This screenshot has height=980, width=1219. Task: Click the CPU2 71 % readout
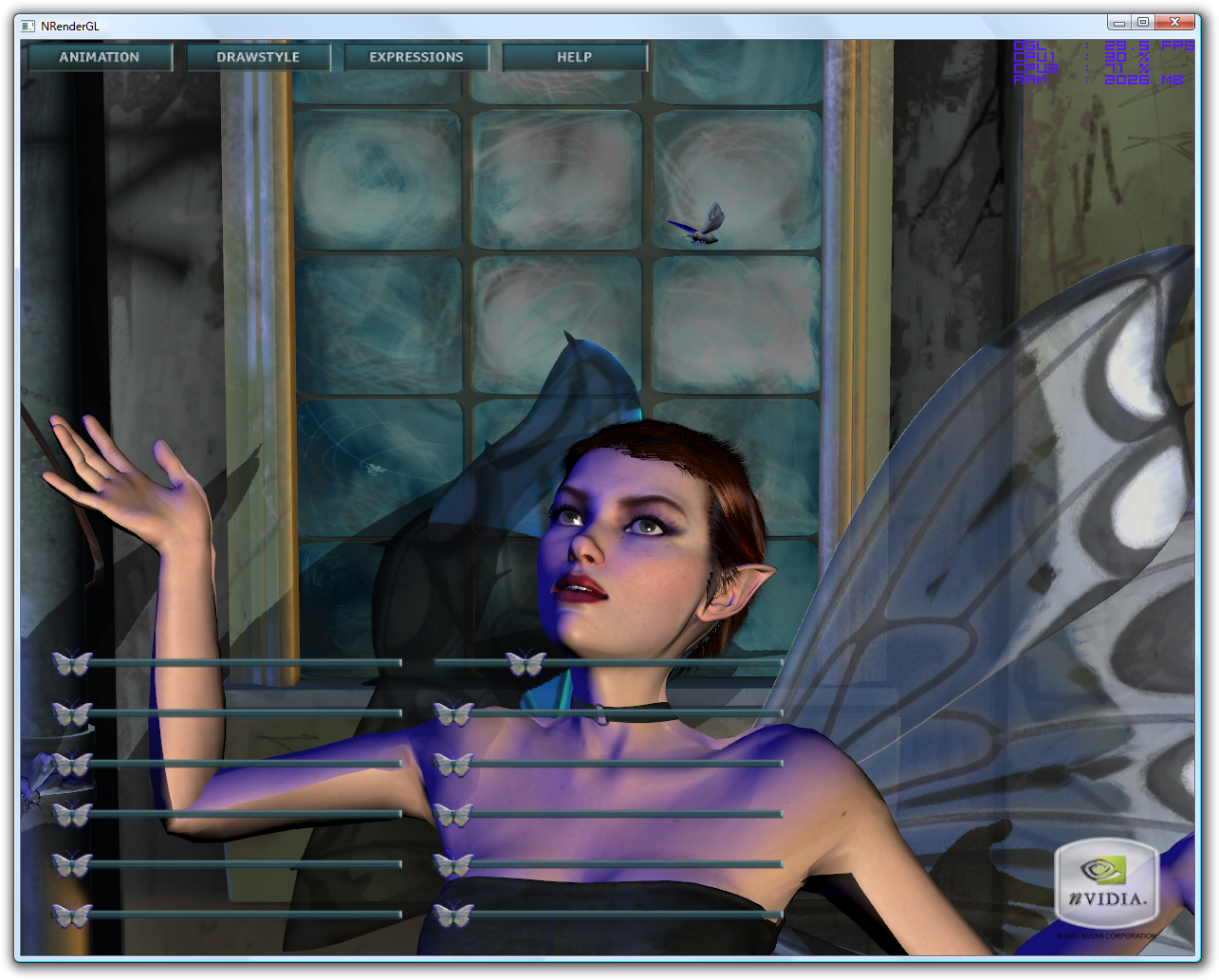1082,68
